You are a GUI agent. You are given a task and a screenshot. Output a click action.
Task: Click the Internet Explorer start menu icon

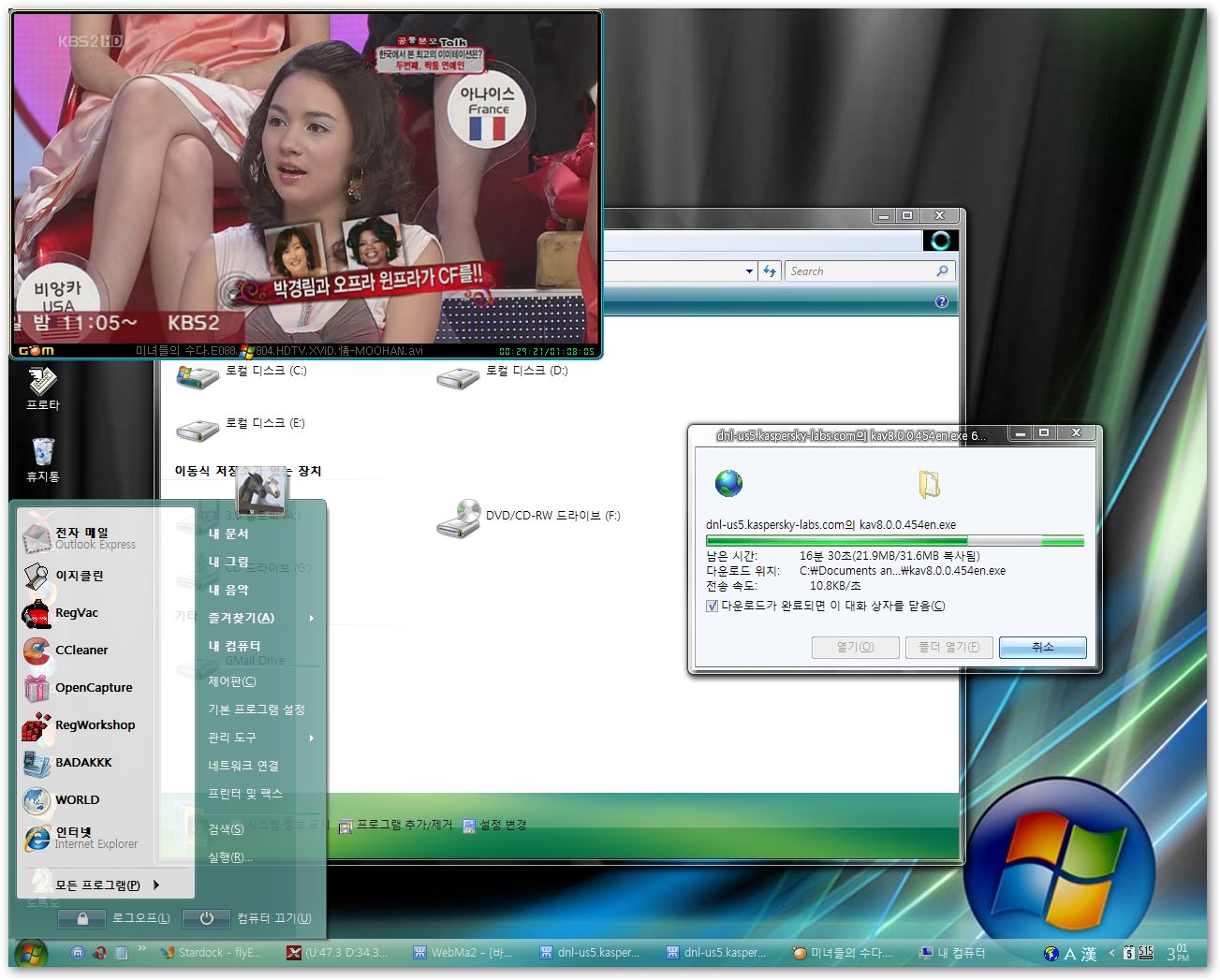37,838
